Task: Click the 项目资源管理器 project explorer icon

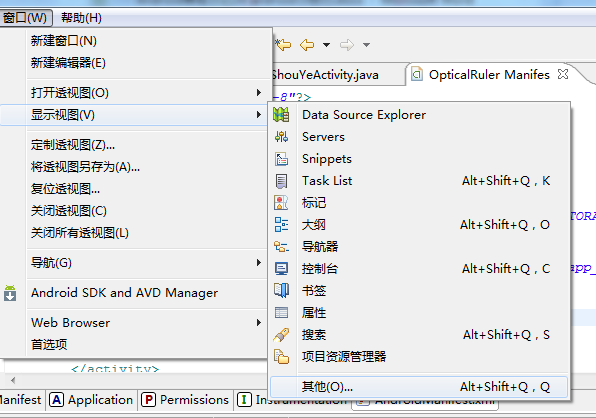Action: 281,357
